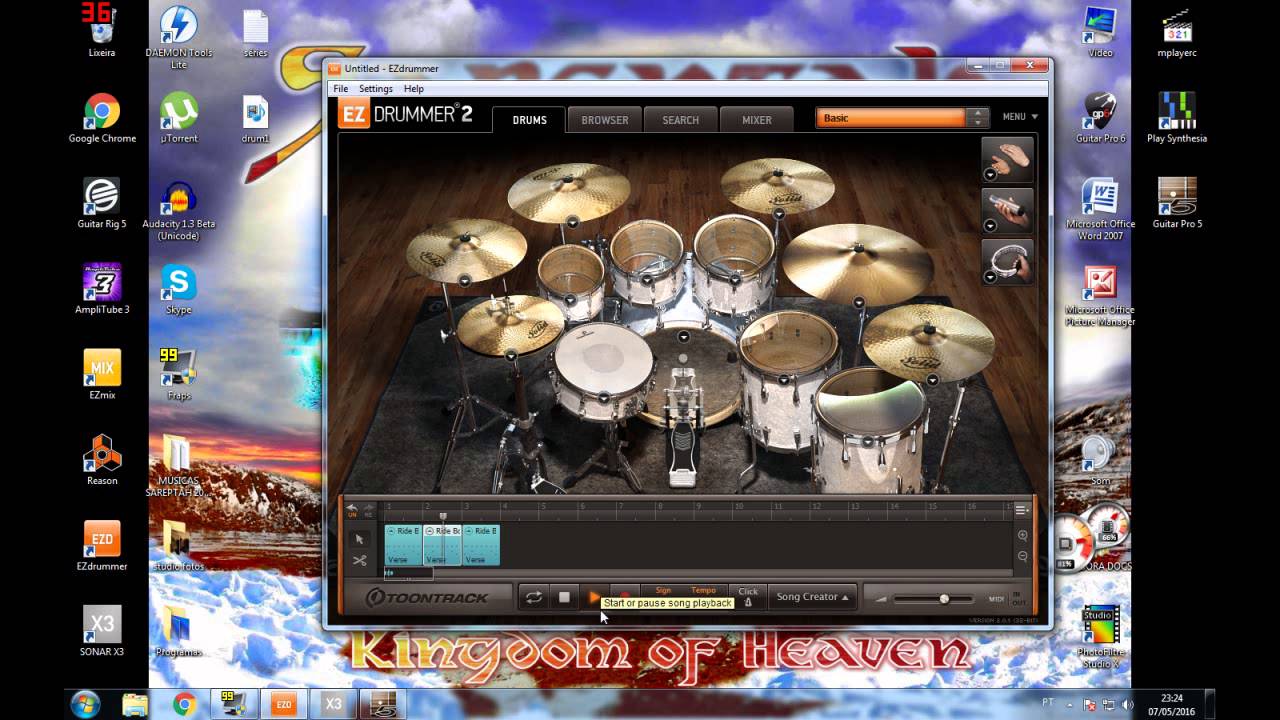Open the kick drum dropdown arrow
Image resolution: width=1280 pixels, height=720 pixels.
(683, 337)
